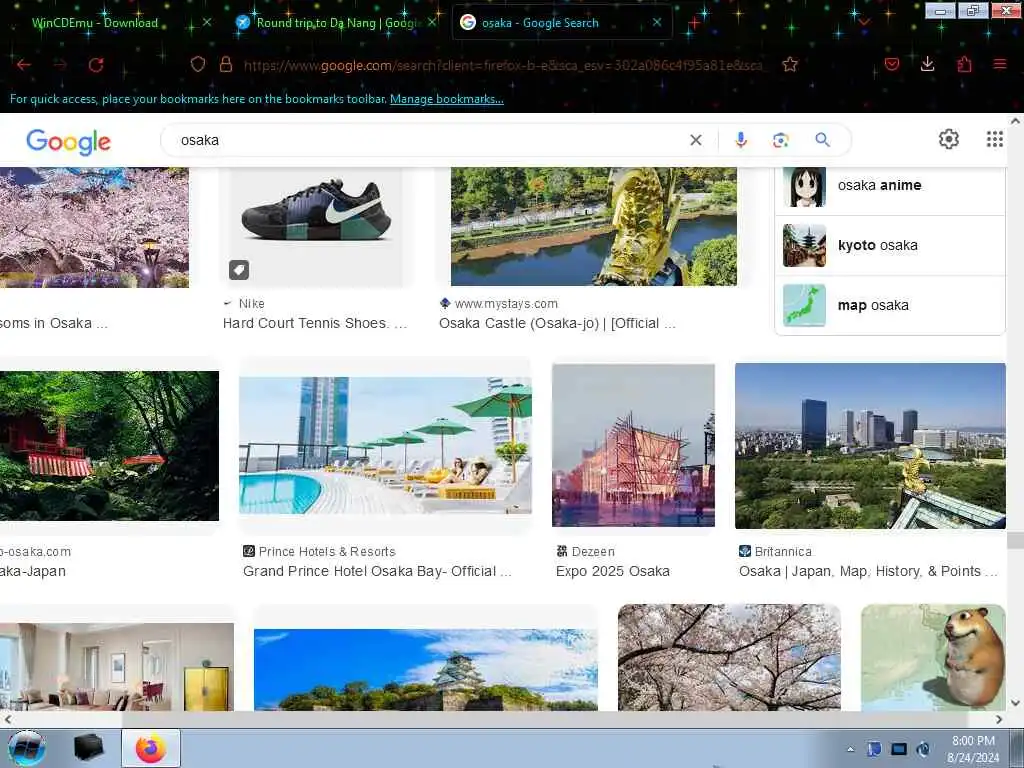
Task: Show hidden system tray icons arrow
Action: (850, 749)
